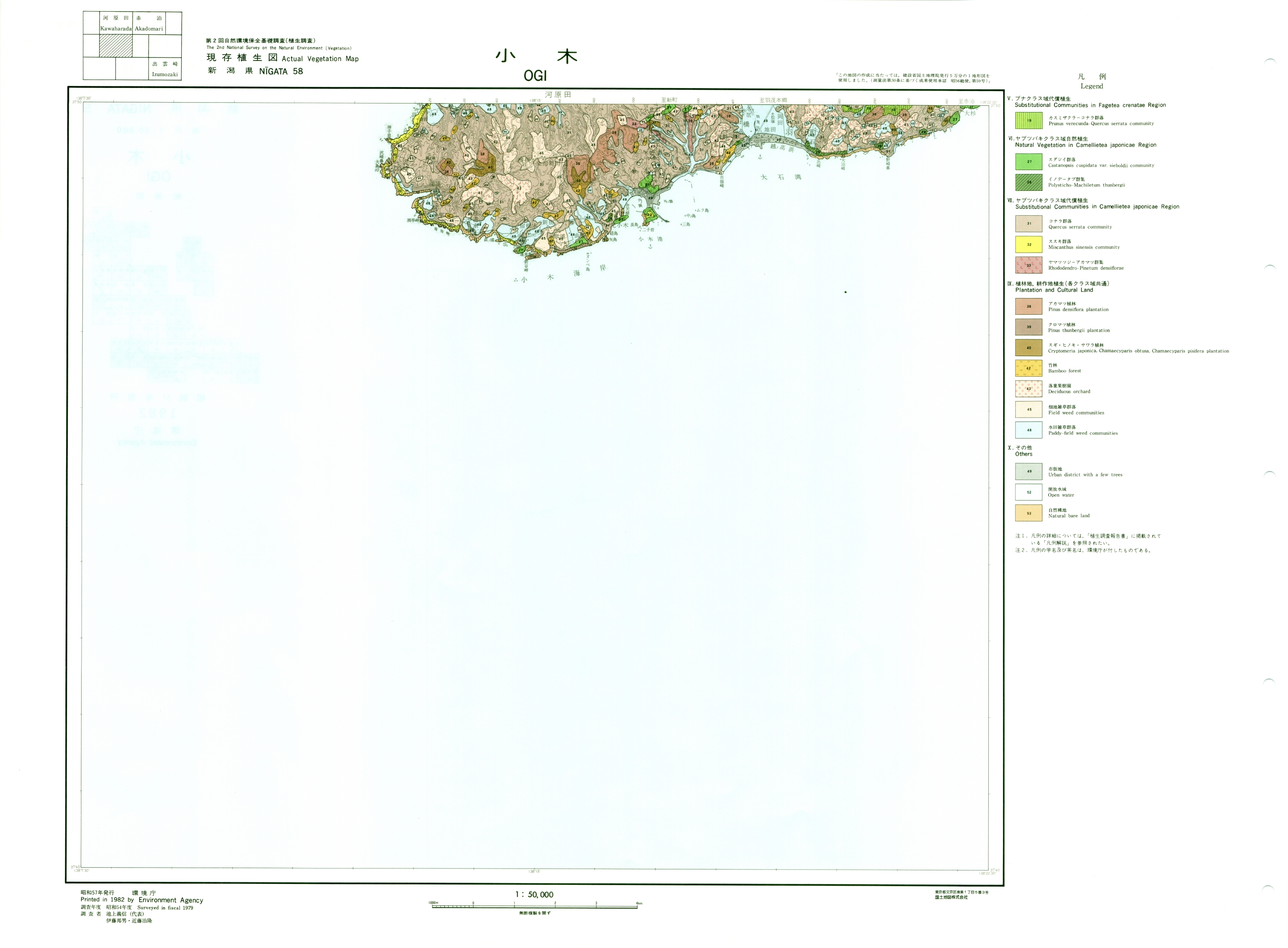Click "Plantation and Cultural Land" heading

point(1054,290)
